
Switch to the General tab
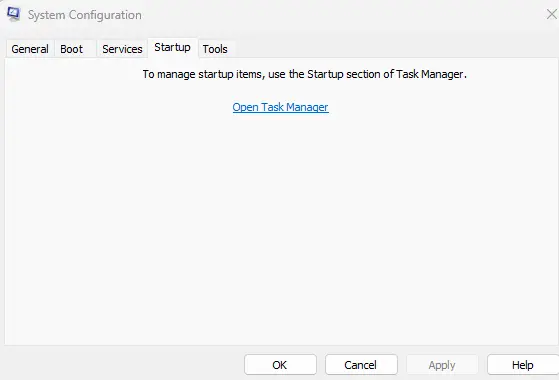tap(30, 49)
